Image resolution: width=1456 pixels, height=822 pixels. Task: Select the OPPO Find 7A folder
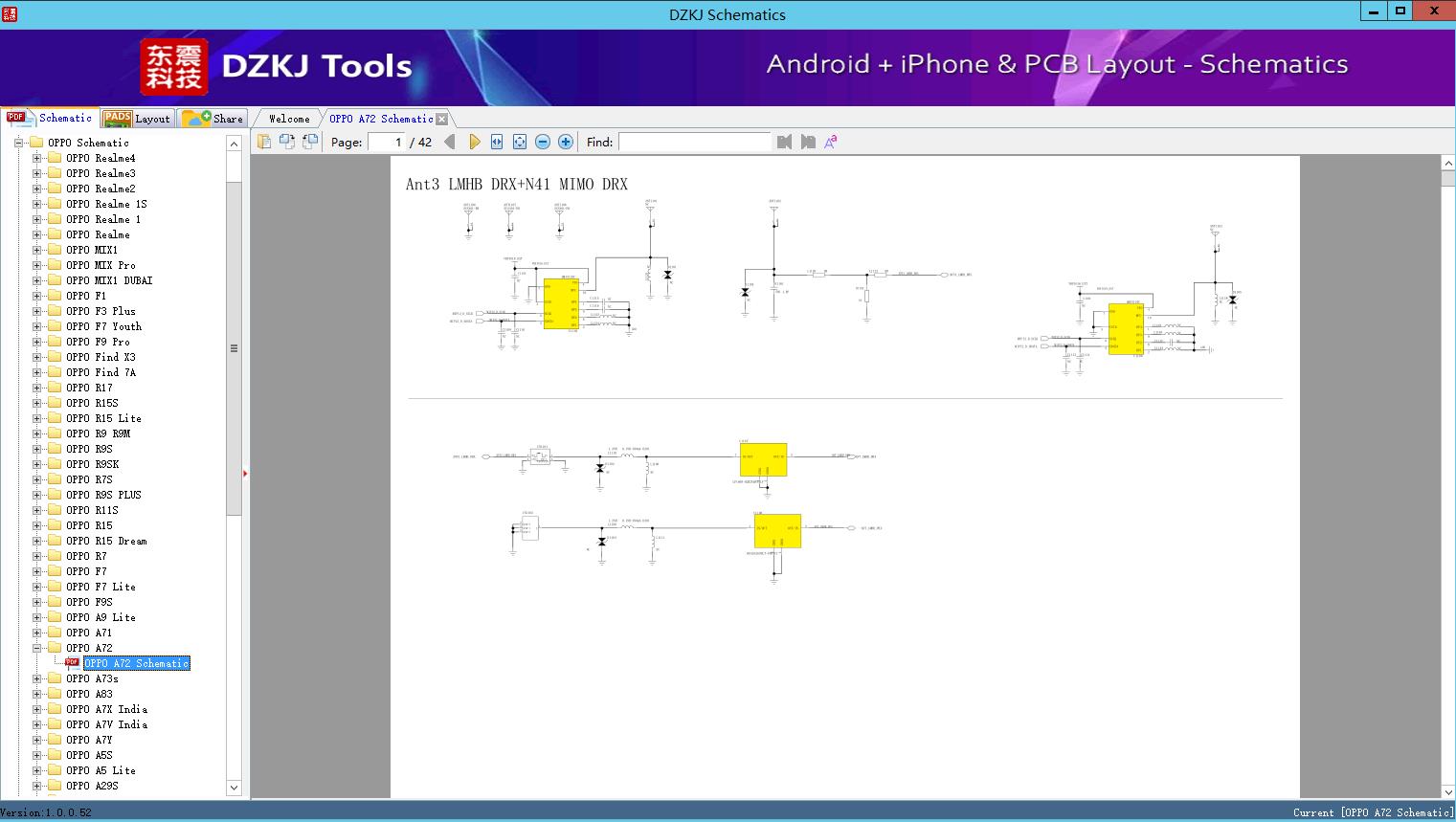tap(101, 372)
